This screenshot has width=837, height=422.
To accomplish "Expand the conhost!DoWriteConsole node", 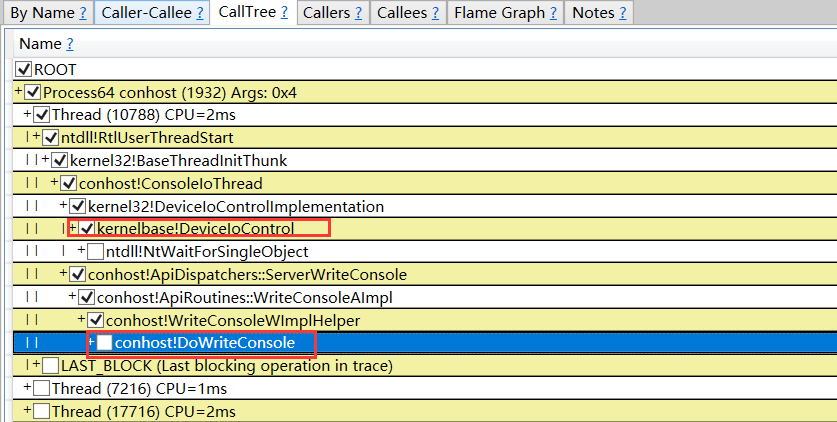I will pyautogui.click(x=91, y=343).
